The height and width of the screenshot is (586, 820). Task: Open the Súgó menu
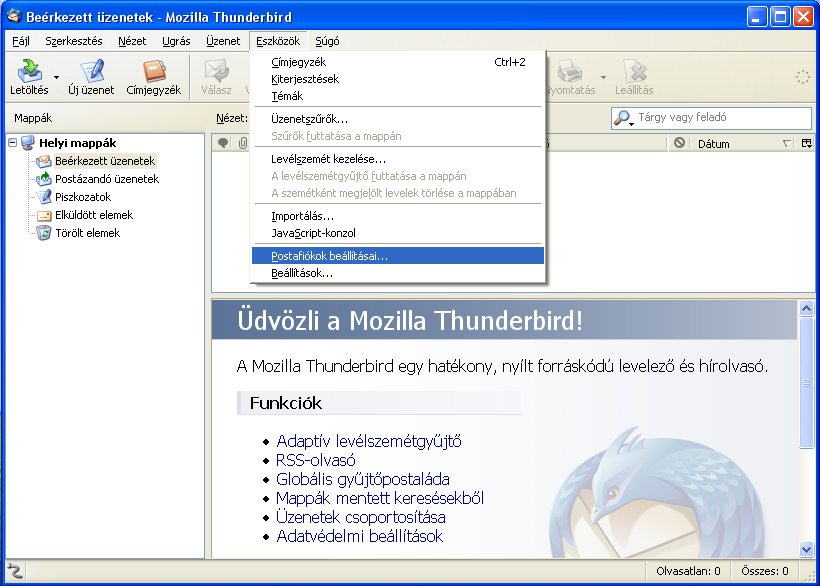[327, 41]
